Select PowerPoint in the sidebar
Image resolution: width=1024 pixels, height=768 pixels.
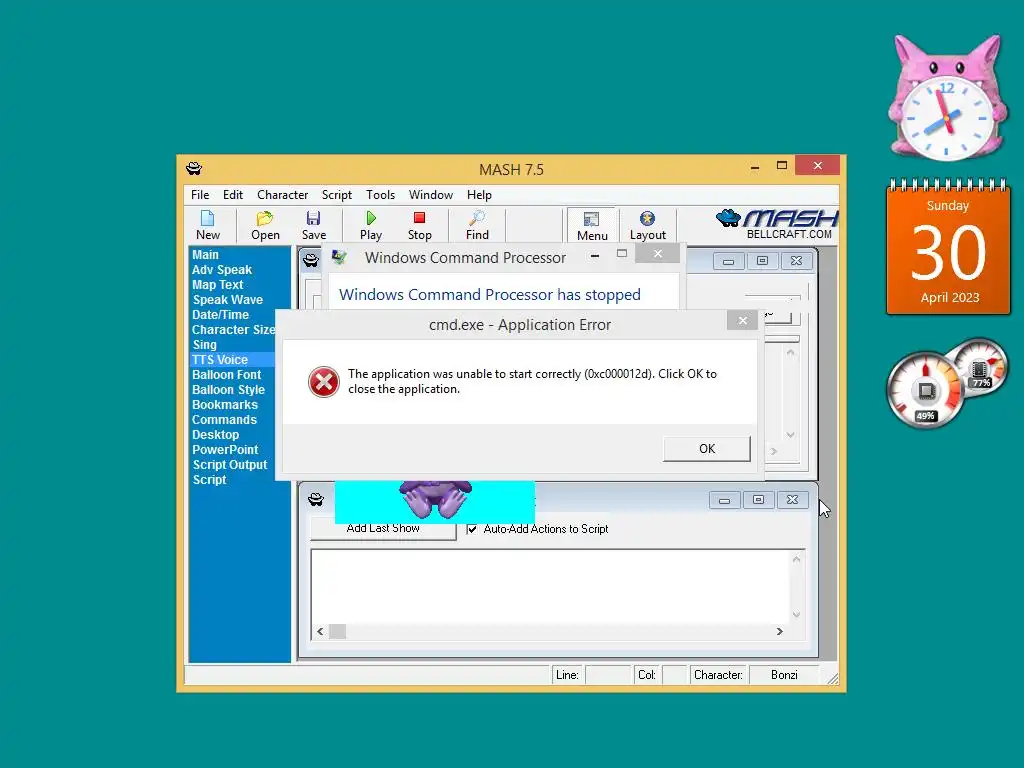(x=225, y=450)
